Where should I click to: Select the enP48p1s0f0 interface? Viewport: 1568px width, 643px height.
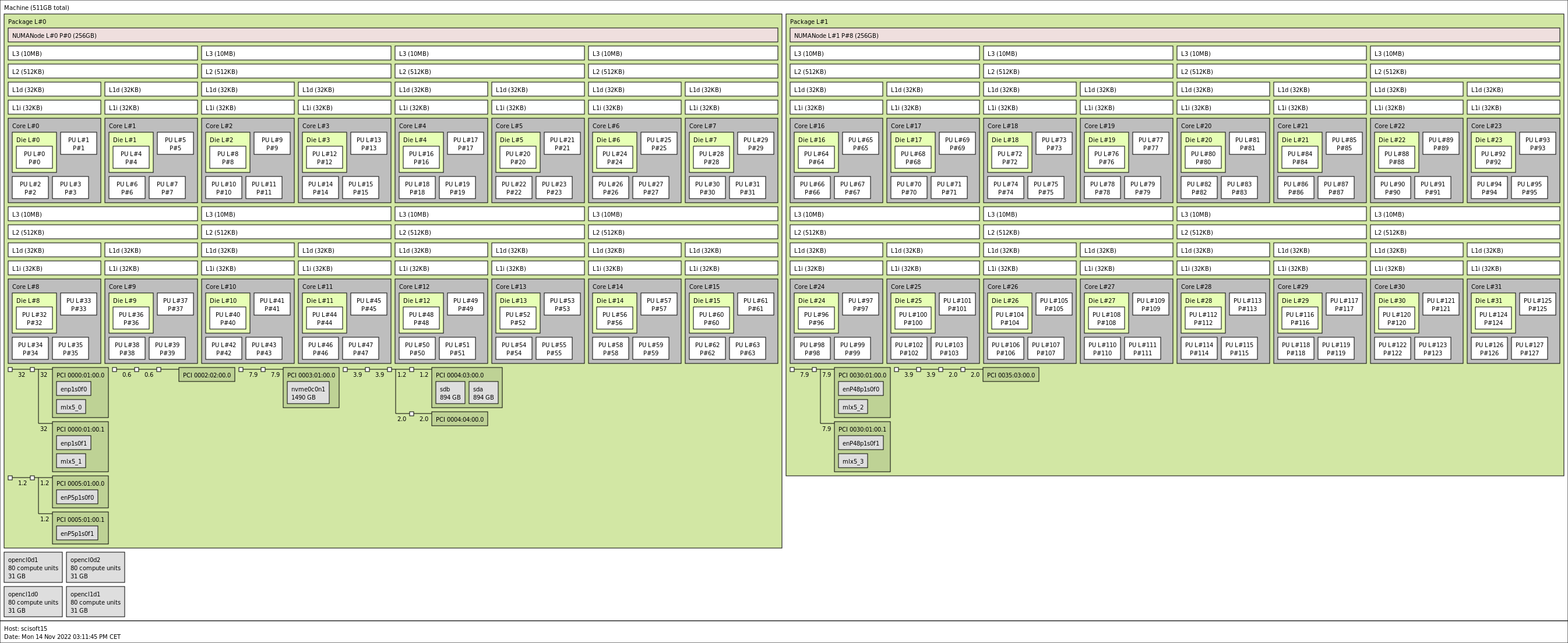click(x=861, y=388)
